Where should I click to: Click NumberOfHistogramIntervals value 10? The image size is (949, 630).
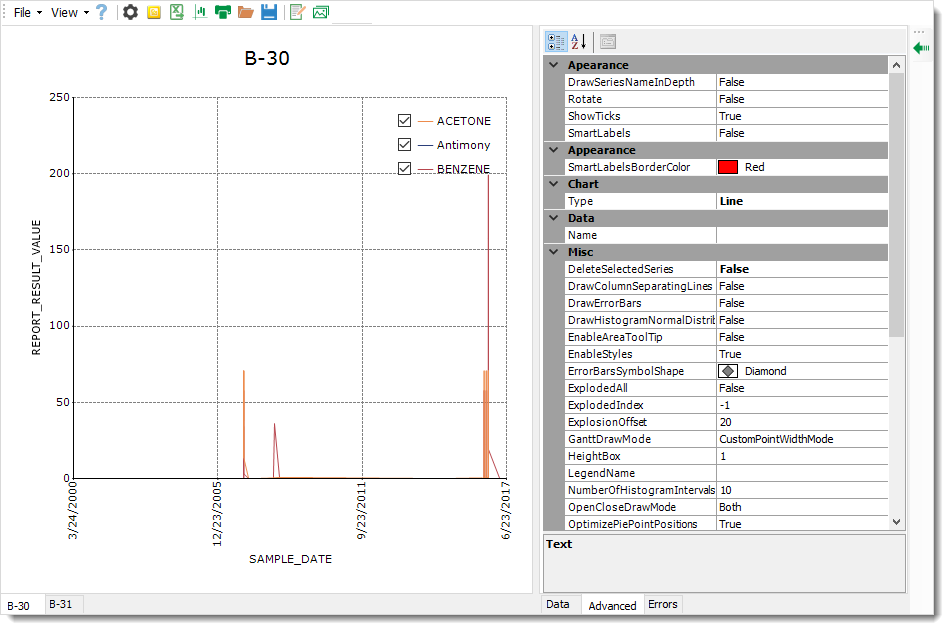pos(802,490)
